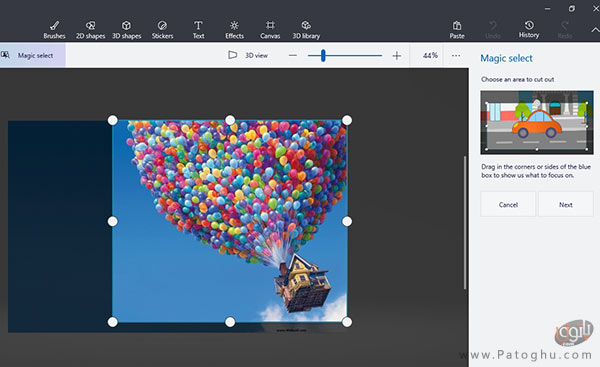Zoom in with the plus icon
The width and height of the screenshot is (600, 367).
pos(397,55)
